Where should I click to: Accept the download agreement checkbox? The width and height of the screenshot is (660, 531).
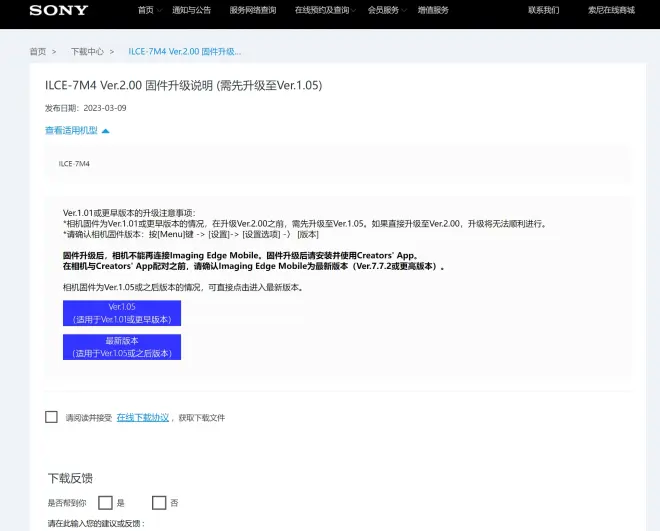[x=51, y=417]
